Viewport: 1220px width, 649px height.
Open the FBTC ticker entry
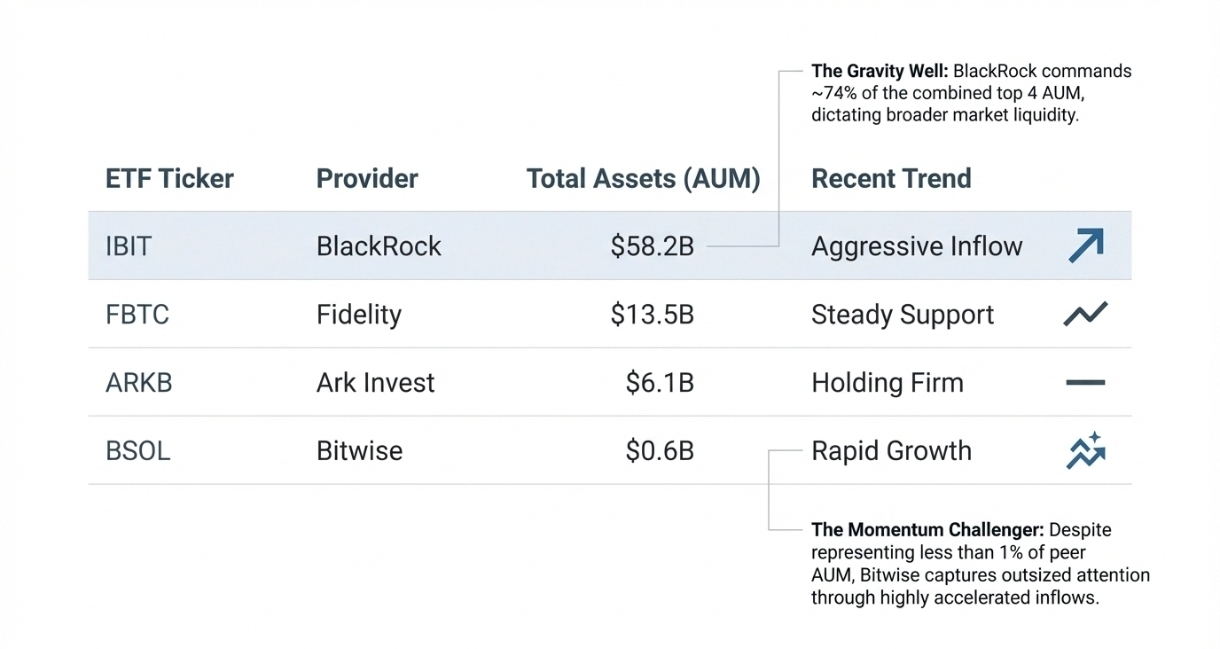point(137,315)
